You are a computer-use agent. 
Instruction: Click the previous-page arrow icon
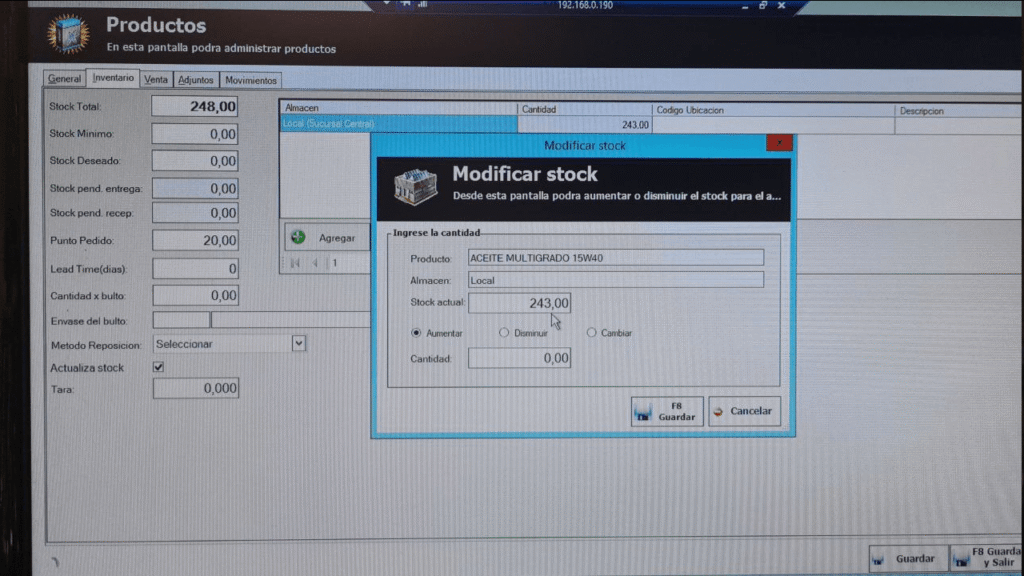[x=315, y=264]
